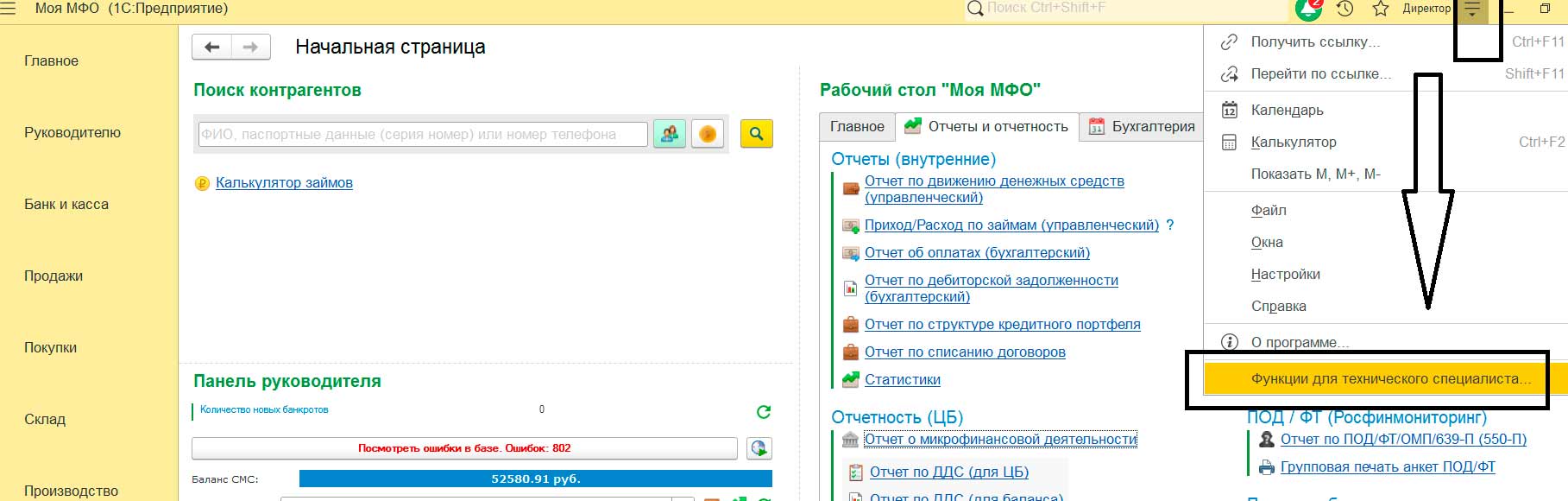Open Календарь from the menu
The height and width of the screenshot is (501, 1568).
tap(1386, 110)
